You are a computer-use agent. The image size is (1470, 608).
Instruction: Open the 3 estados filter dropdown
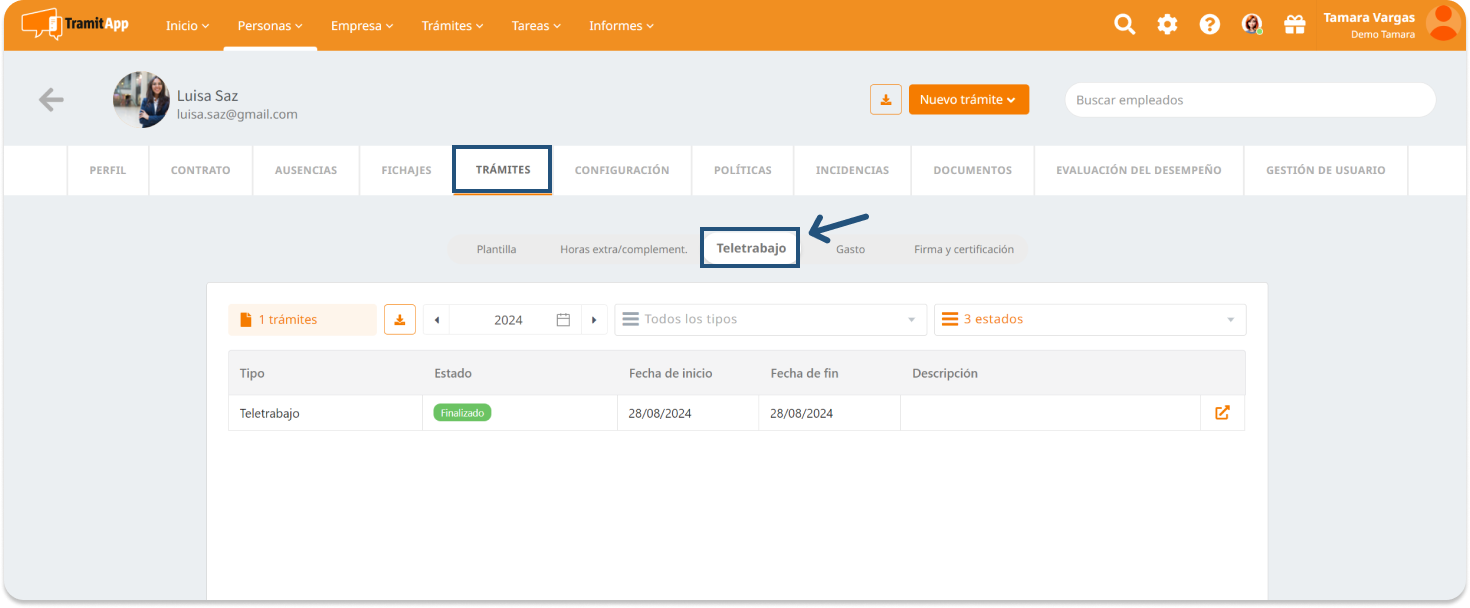(1089, 320)
